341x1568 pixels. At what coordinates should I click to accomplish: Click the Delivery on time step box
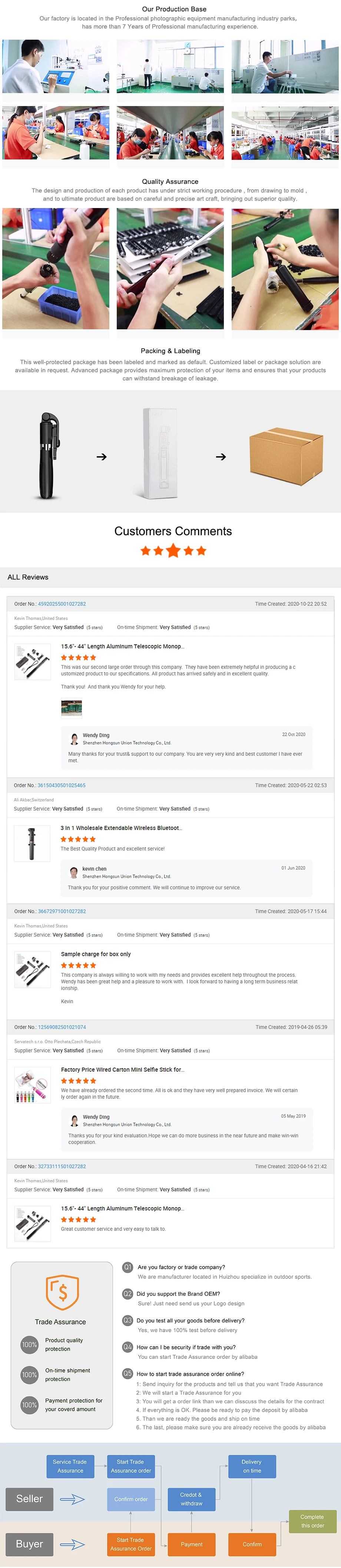pyautogui.click(x=252, y=1466)
